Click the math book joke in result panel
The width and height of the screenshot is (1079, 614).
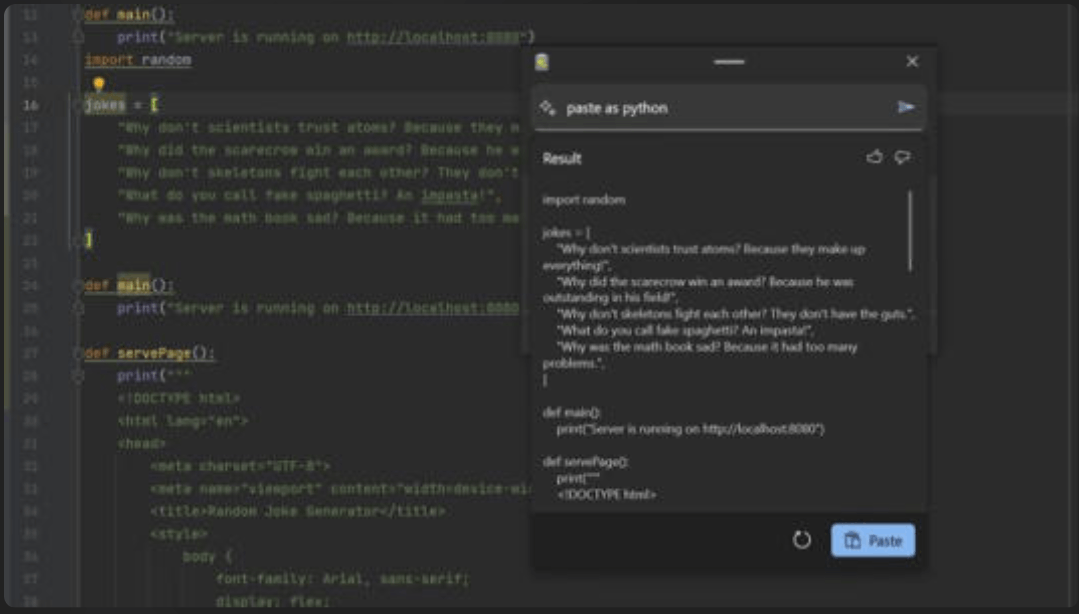[x=700, y=355]
